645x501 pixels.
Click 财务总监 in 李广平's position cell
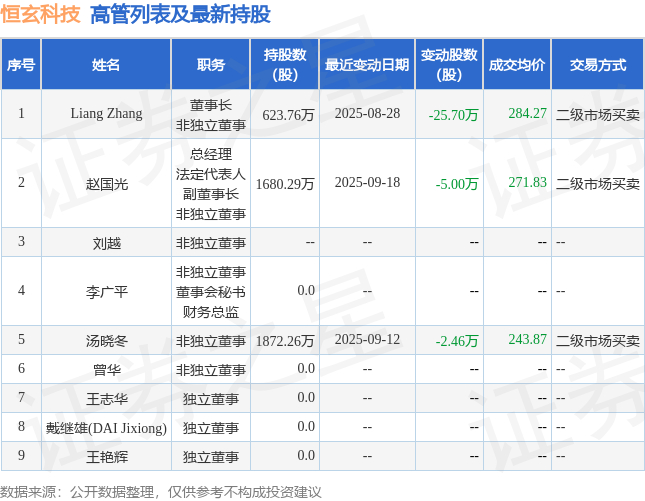point(211,312)
